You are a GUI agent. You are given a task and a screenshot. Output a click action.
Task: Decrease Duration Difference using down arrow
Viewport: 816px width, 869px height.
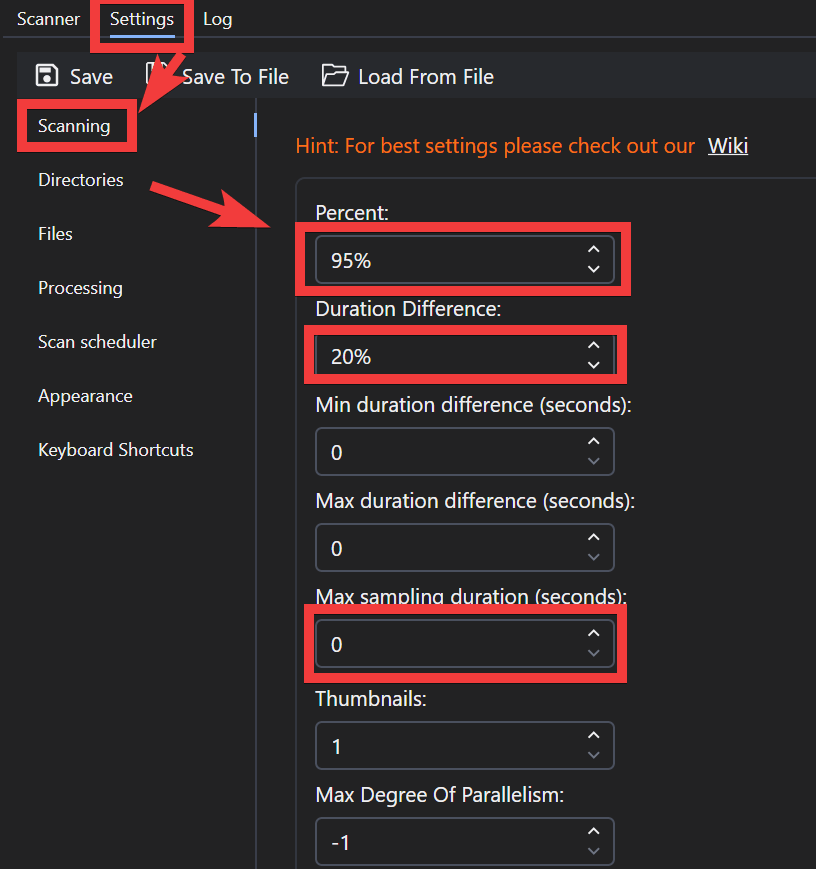point(594,365)
